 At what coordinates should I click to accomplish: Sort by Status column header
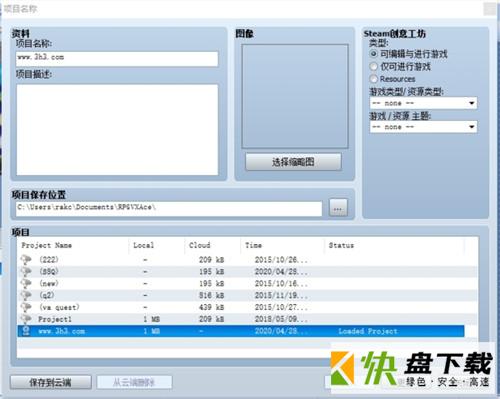coord(394,246)
